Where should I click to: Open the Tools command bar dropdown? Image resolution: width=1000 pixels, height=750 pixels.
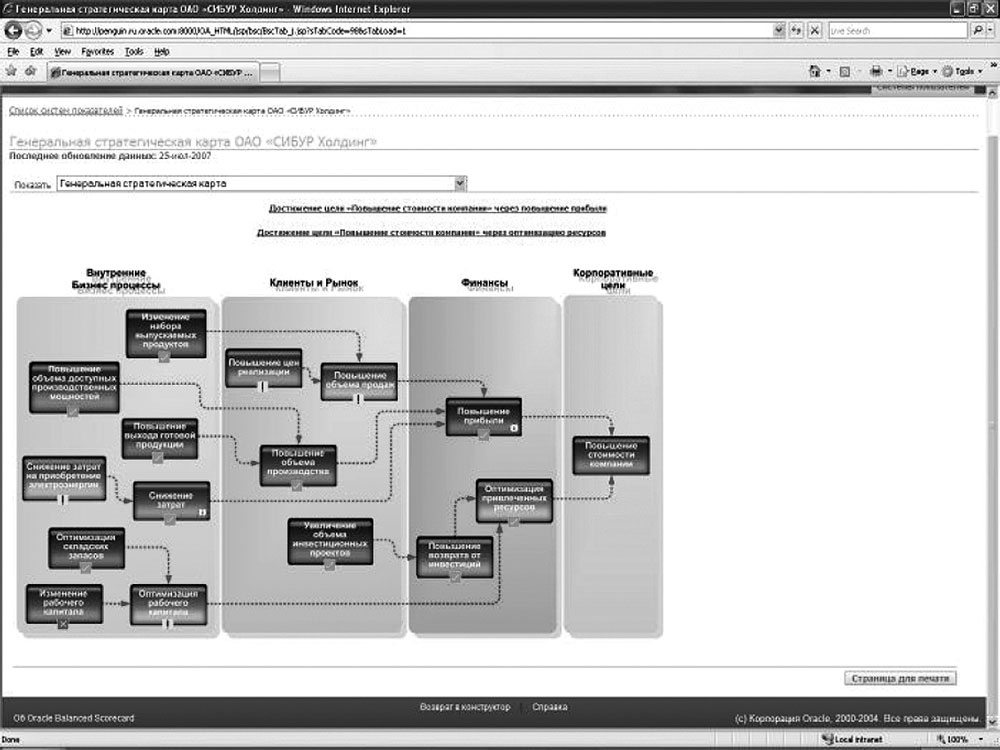963,71
